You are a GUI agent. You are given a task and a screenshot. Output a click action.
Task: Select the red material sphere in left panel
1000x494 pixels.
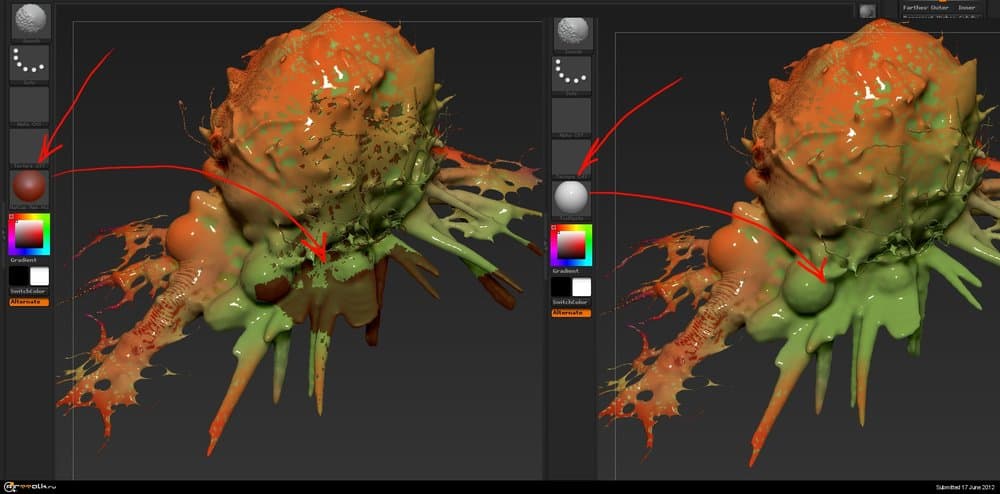point(30,188)
